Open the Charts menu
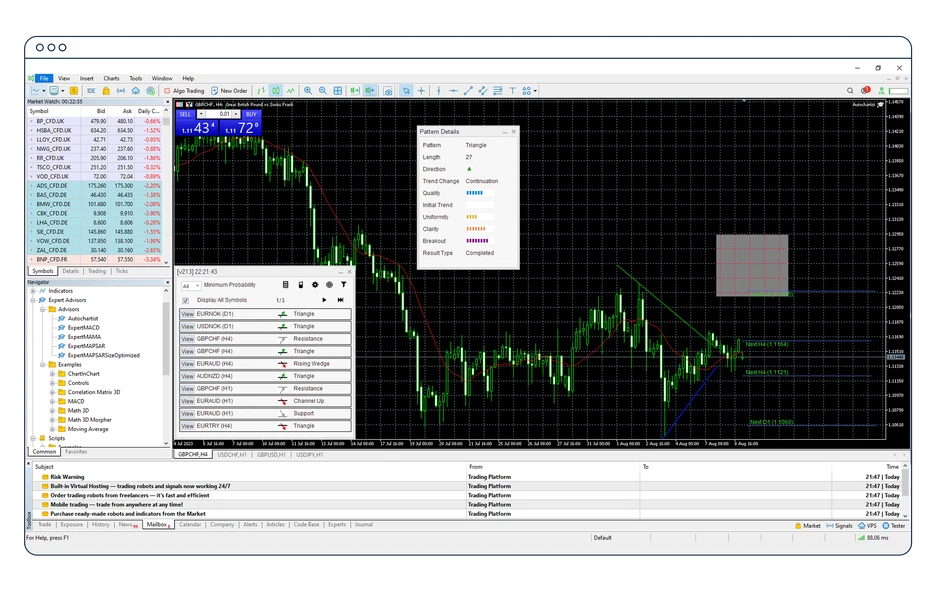The width and height of the screenshot is (936, 591). click(x=111, y=78)
